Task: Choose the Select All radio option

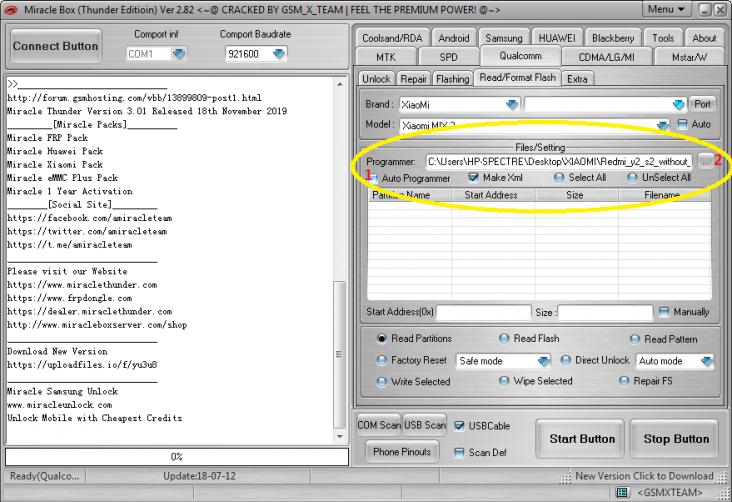Action: pos(559,177)
